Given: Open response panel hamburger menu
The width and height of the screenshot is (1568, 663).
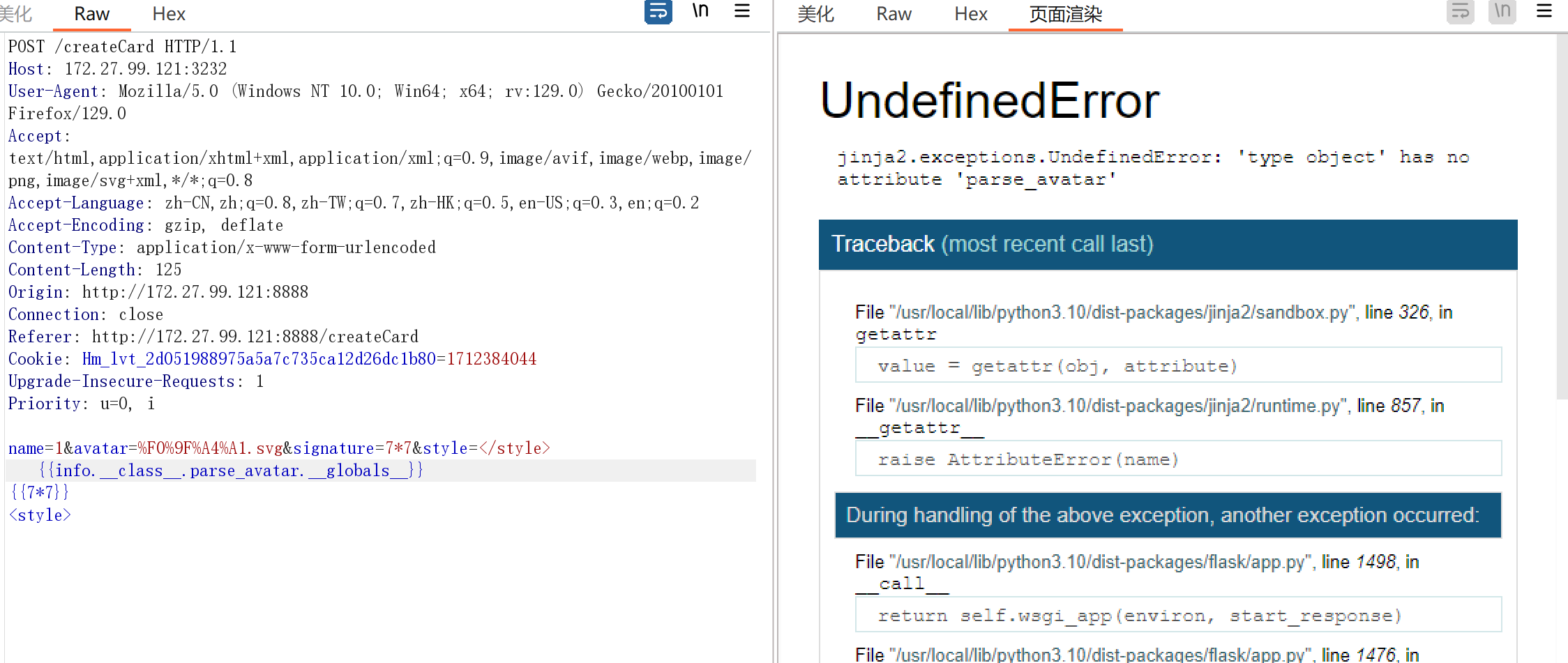Looking at the screenshot, I should (x=1544, y=11).
